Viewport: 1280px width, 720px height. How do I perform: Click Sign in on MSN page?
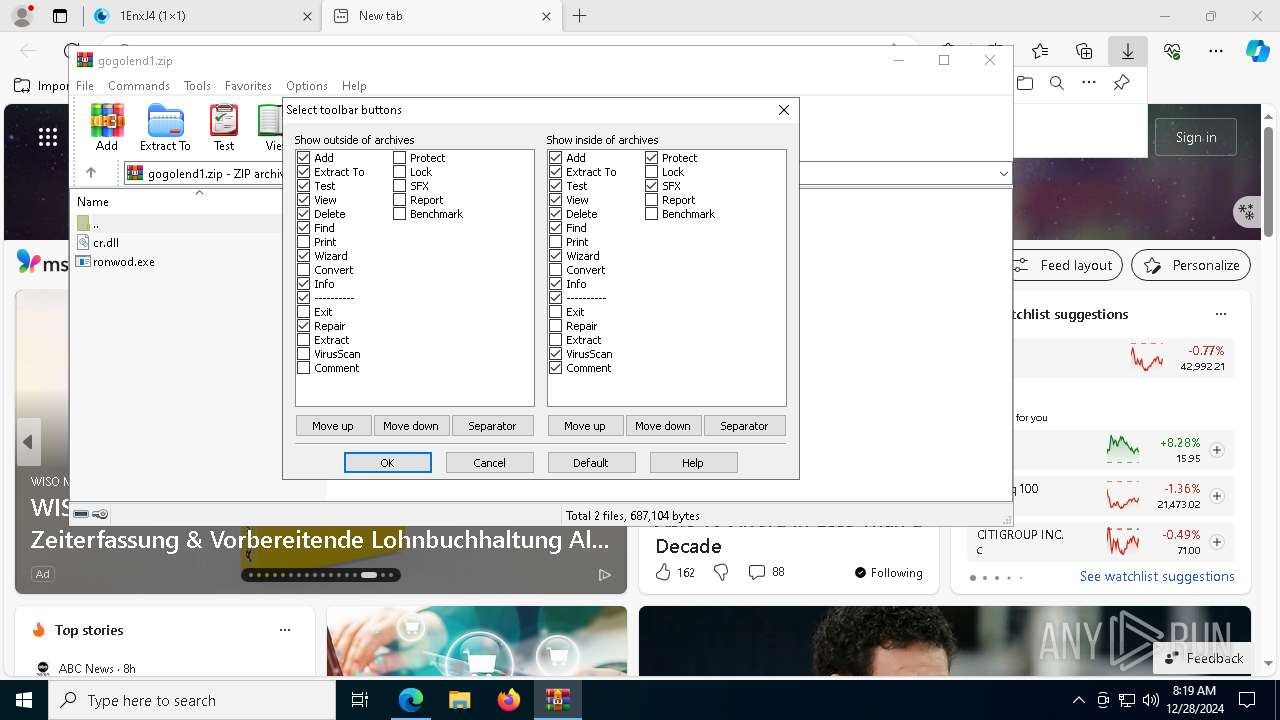coord(1196,137)
